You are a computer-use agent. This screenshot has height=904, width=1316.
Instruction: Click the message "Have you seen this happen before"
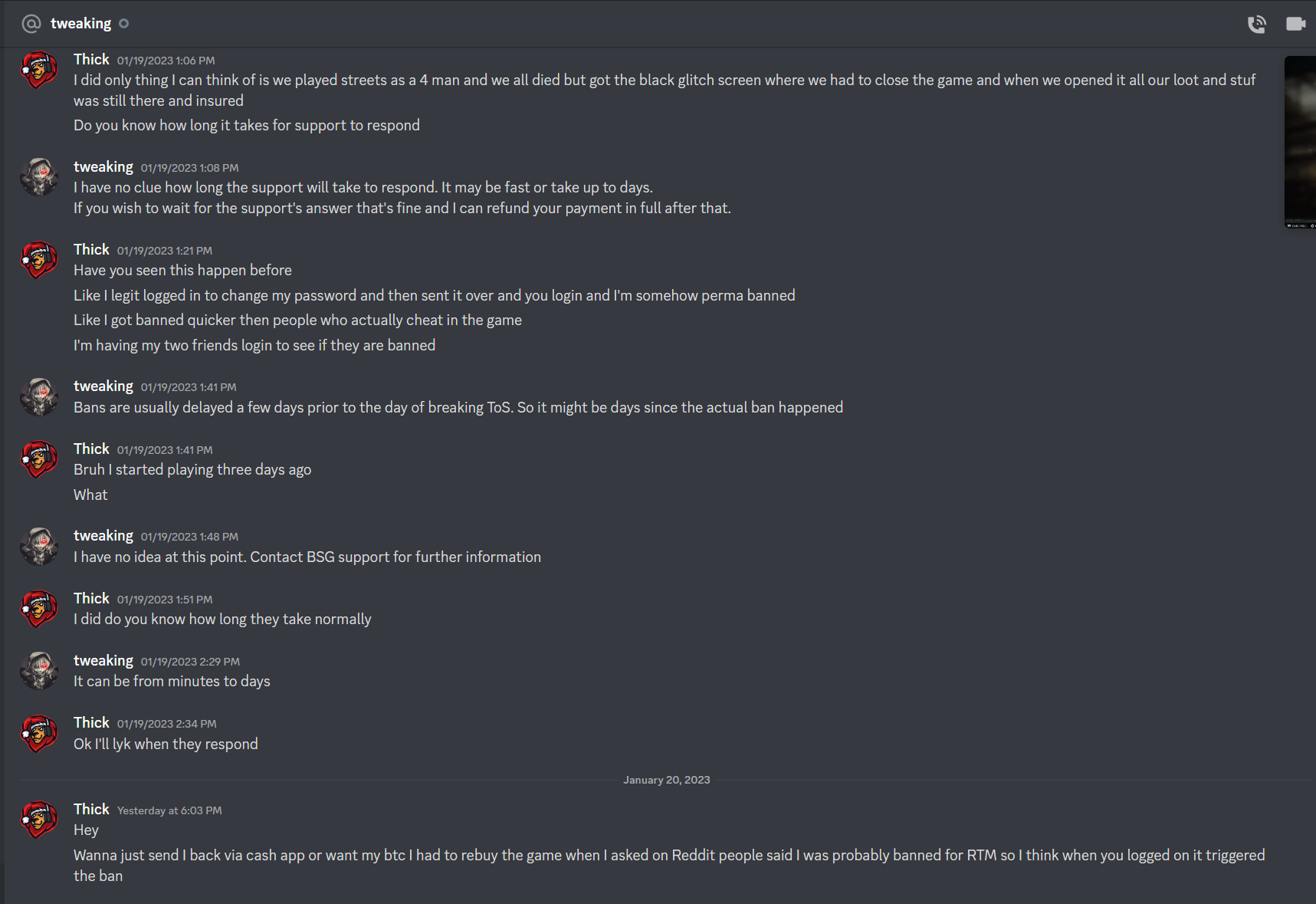tap(182, 270)
